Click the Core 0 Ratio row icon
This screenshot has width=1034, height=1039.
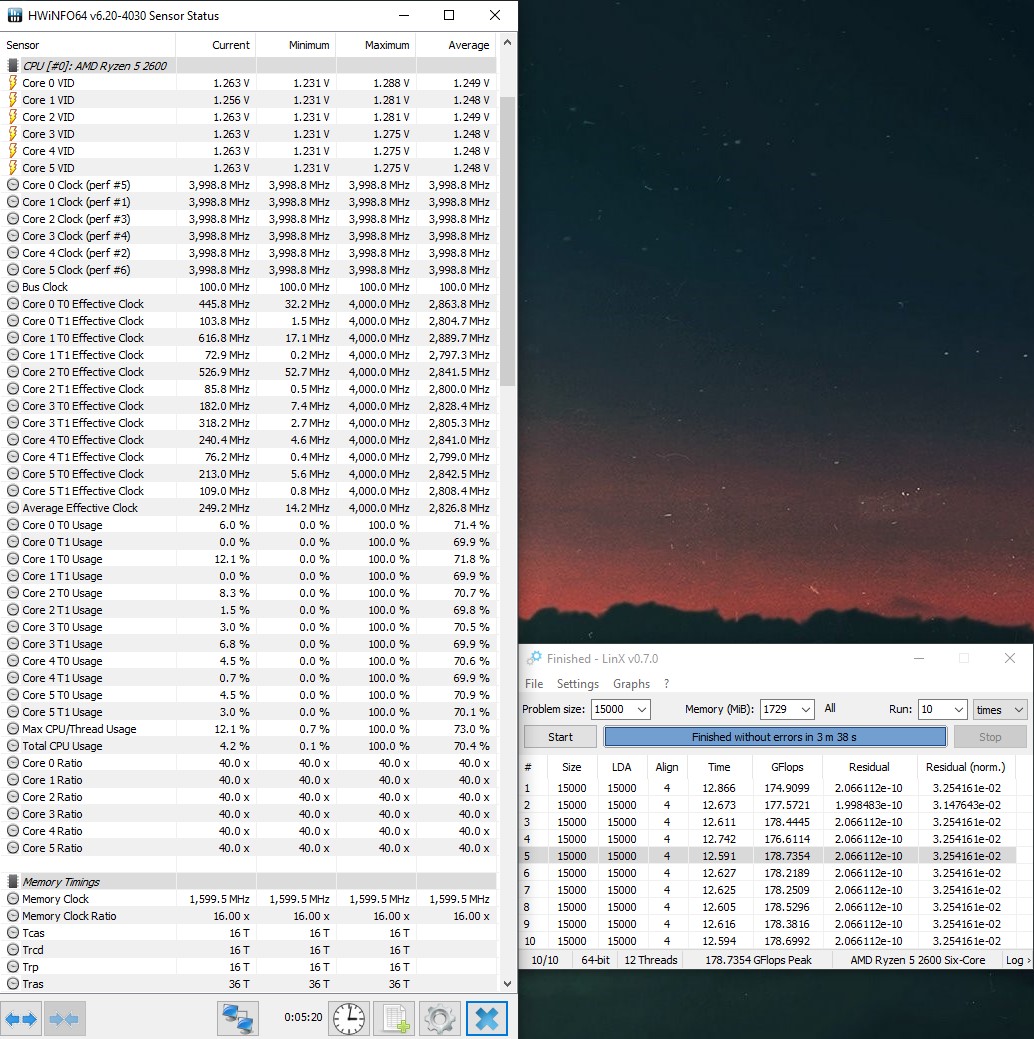[13, 763]
